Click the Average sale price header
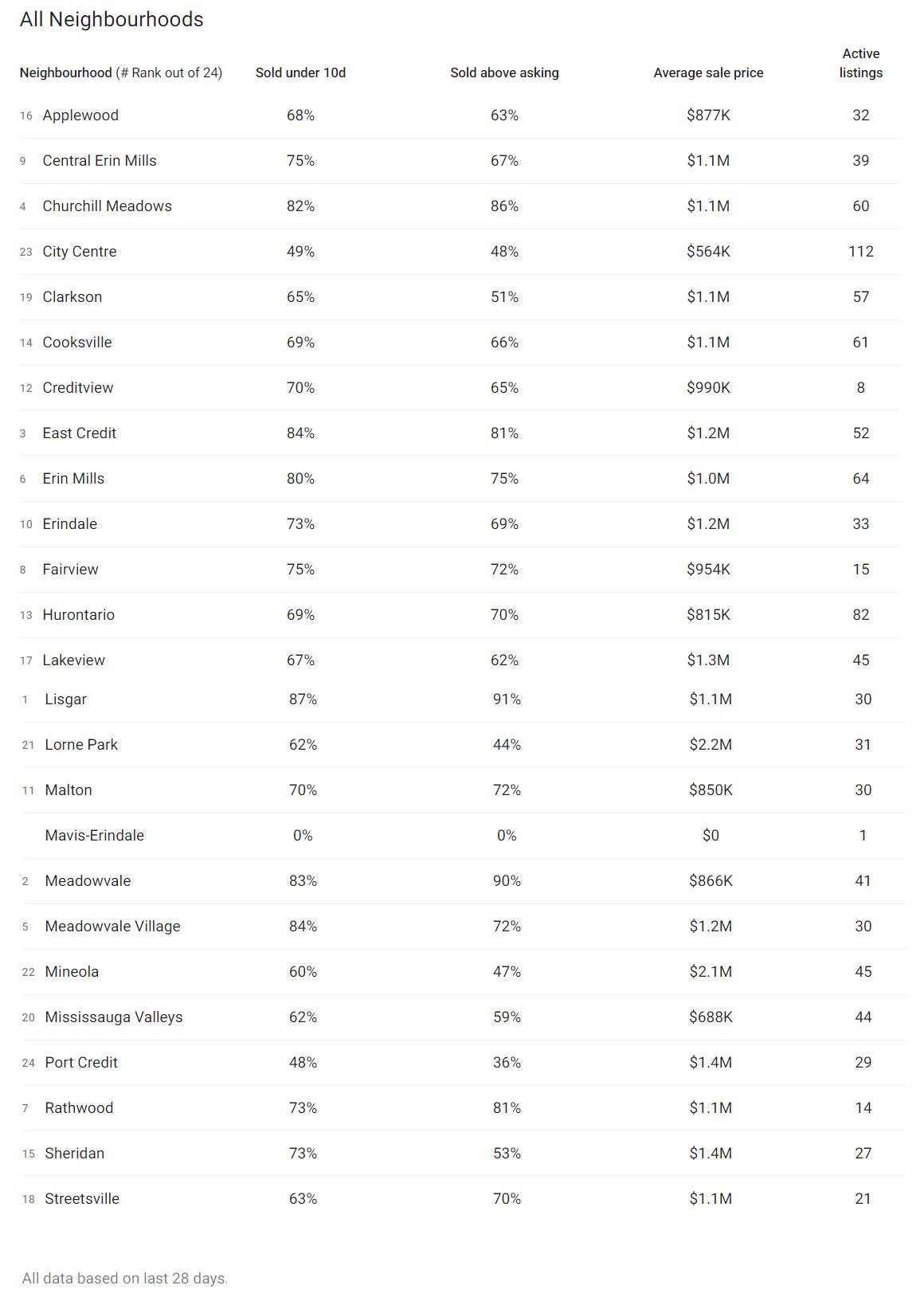The image size is (924, 1297). click(708, 72)
